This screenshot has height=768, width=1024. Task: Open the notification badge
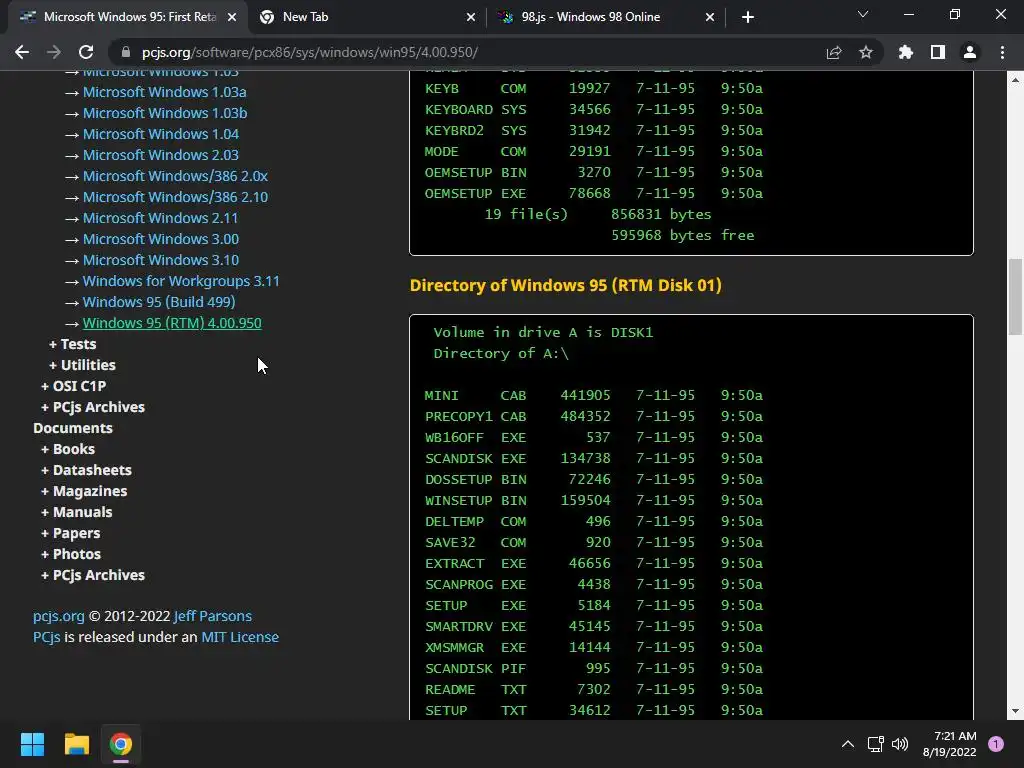tap(996, 744)
